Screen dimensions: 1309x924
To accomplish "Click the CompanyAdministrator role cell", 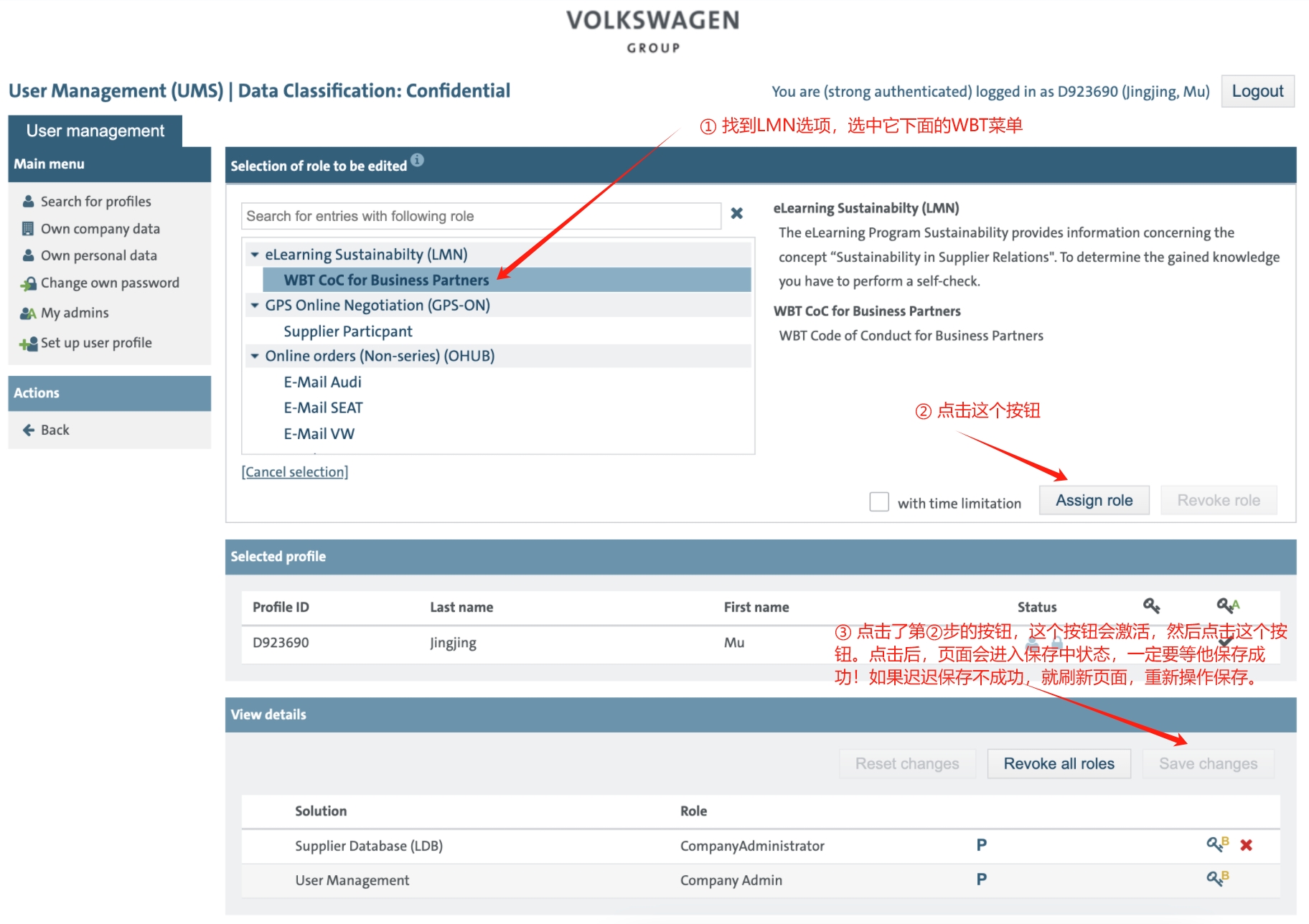I will pyautogui.click(x=752, y=846).
